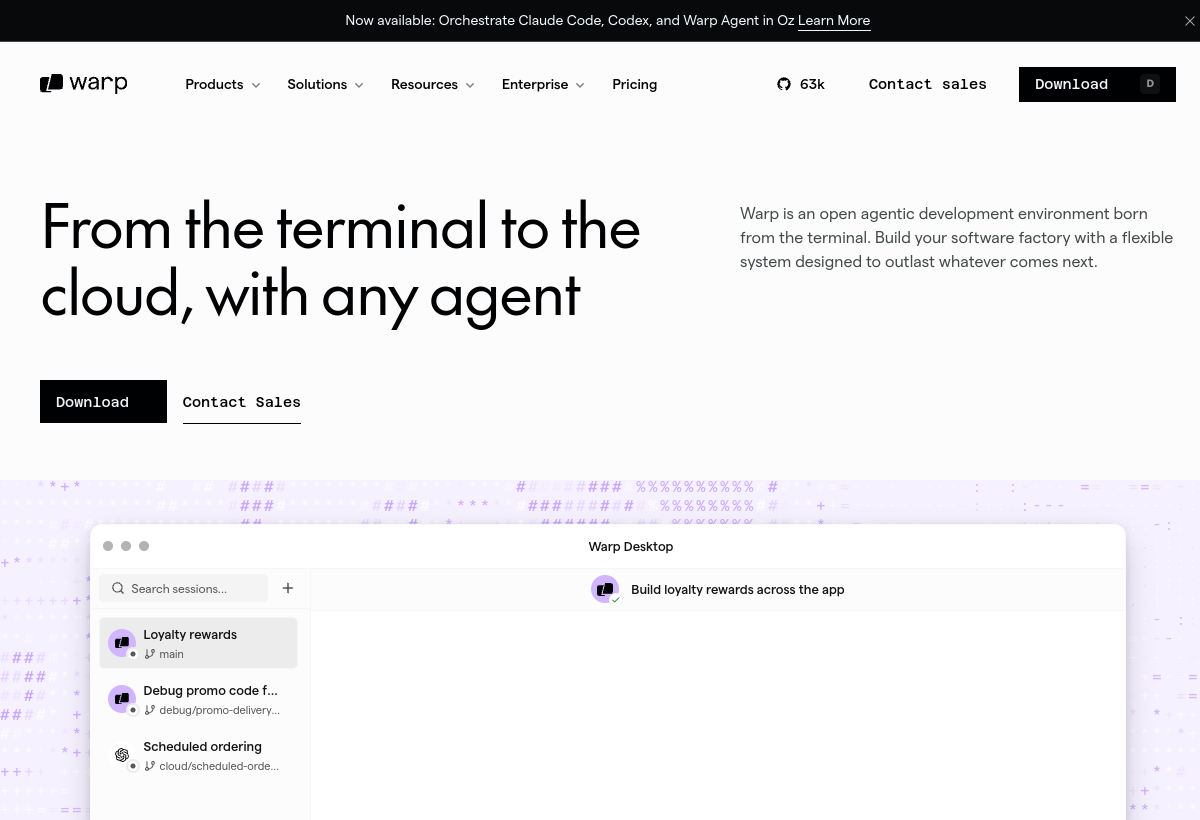Dismiss the announcement banner with the X
The height and width of the screenshot is (820, 1200).
point(1189,21)
